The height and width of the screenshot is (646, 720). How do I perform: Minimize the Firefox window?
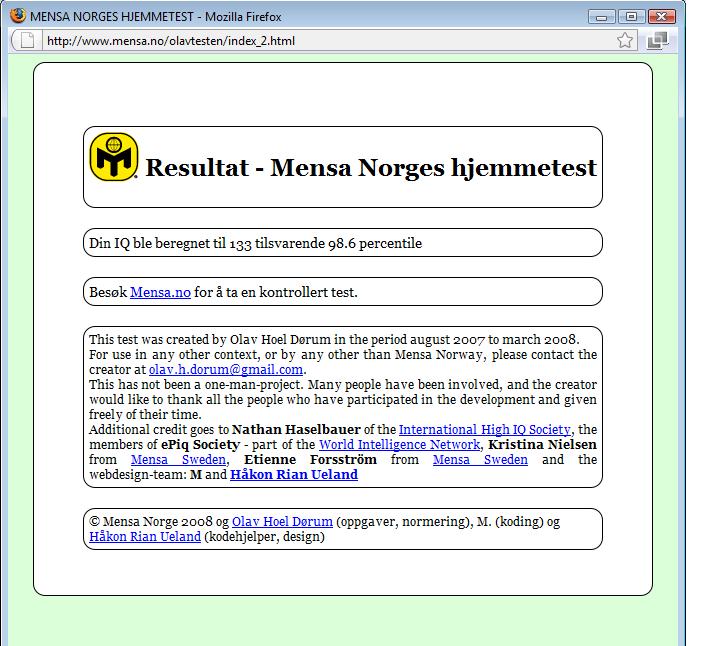point(602,17)
